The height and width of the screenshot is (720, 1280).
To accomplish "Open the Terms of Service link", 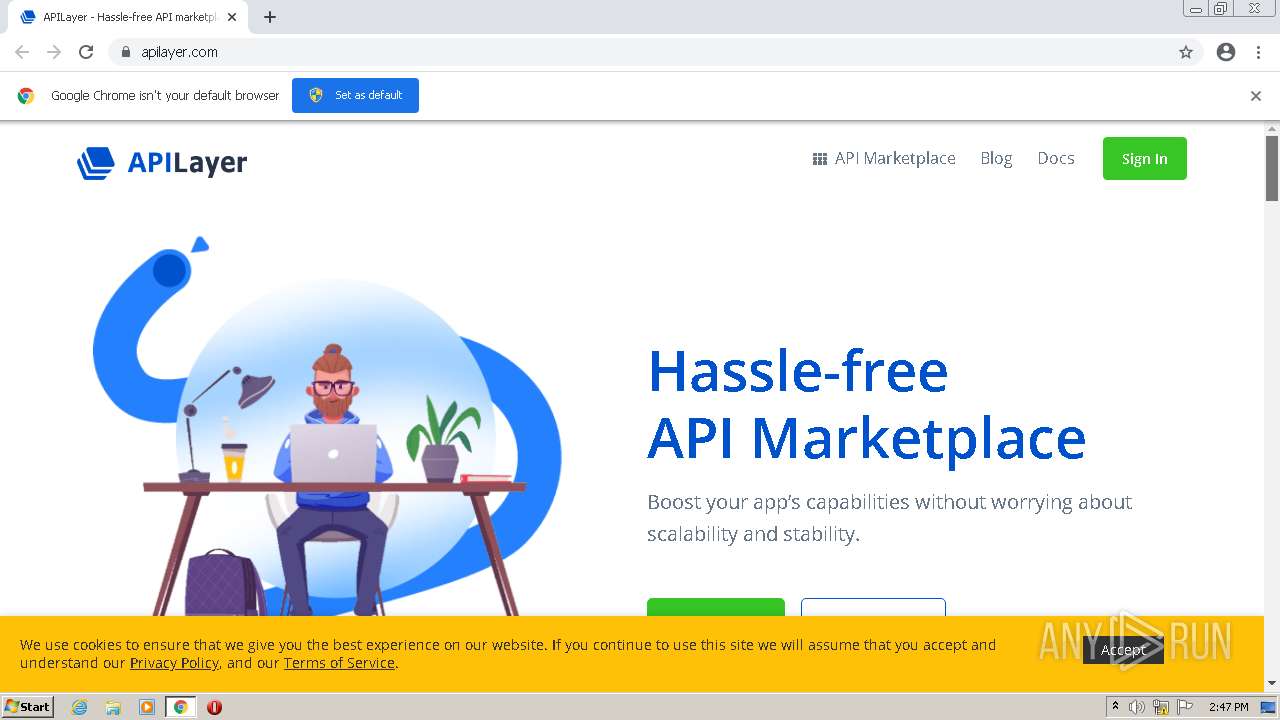I will (339, 663).
